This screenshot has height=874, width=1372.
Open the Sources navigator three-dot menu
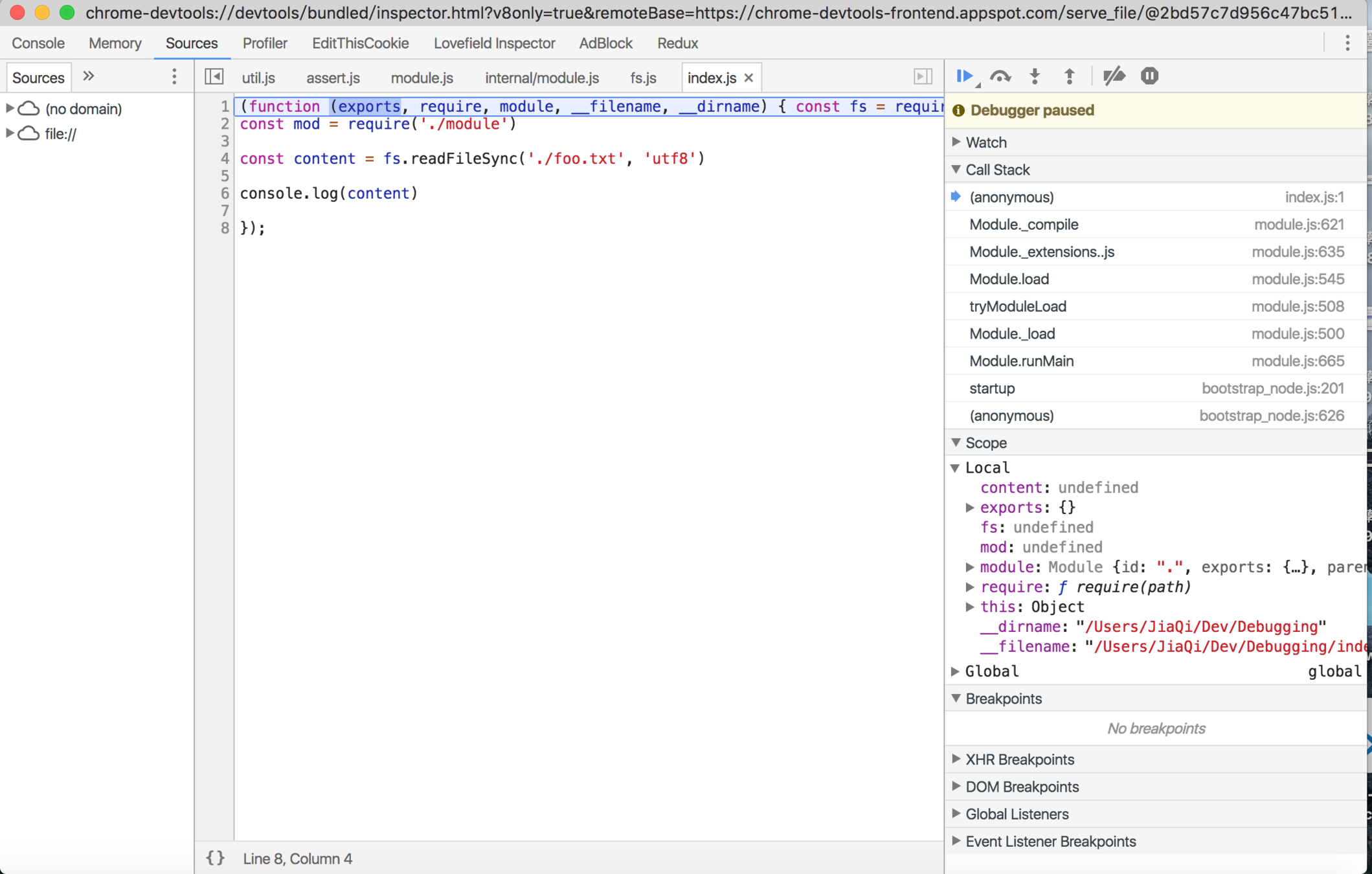174,76
